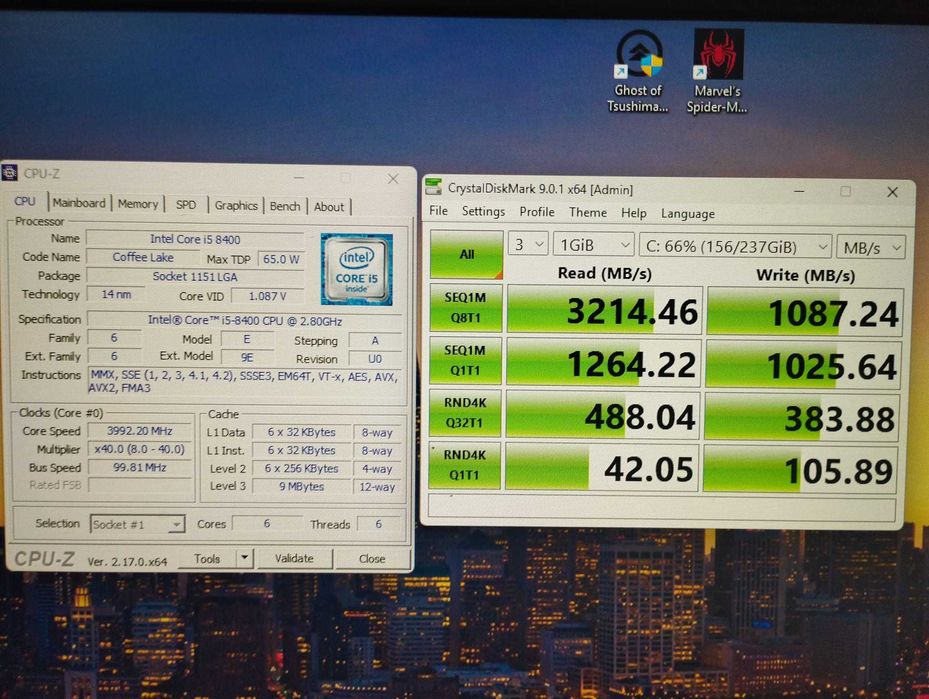Open the test count dropdown showing 3

tap(528, 244)
